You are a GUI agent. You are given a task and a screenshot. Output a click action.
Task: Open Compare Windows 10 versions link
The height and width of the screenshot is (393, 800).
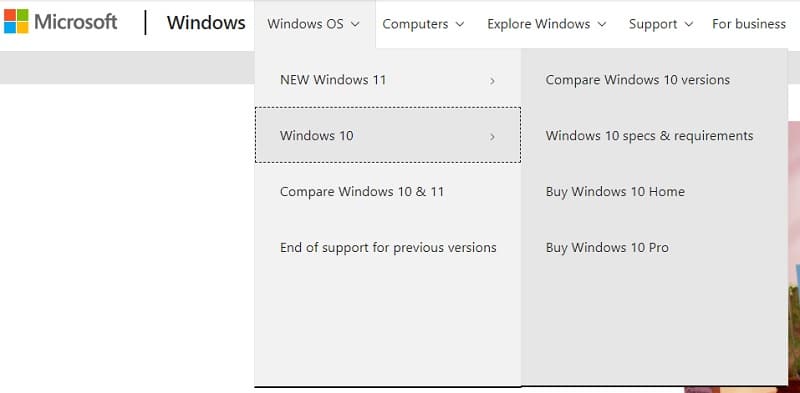tap(637, 80)
